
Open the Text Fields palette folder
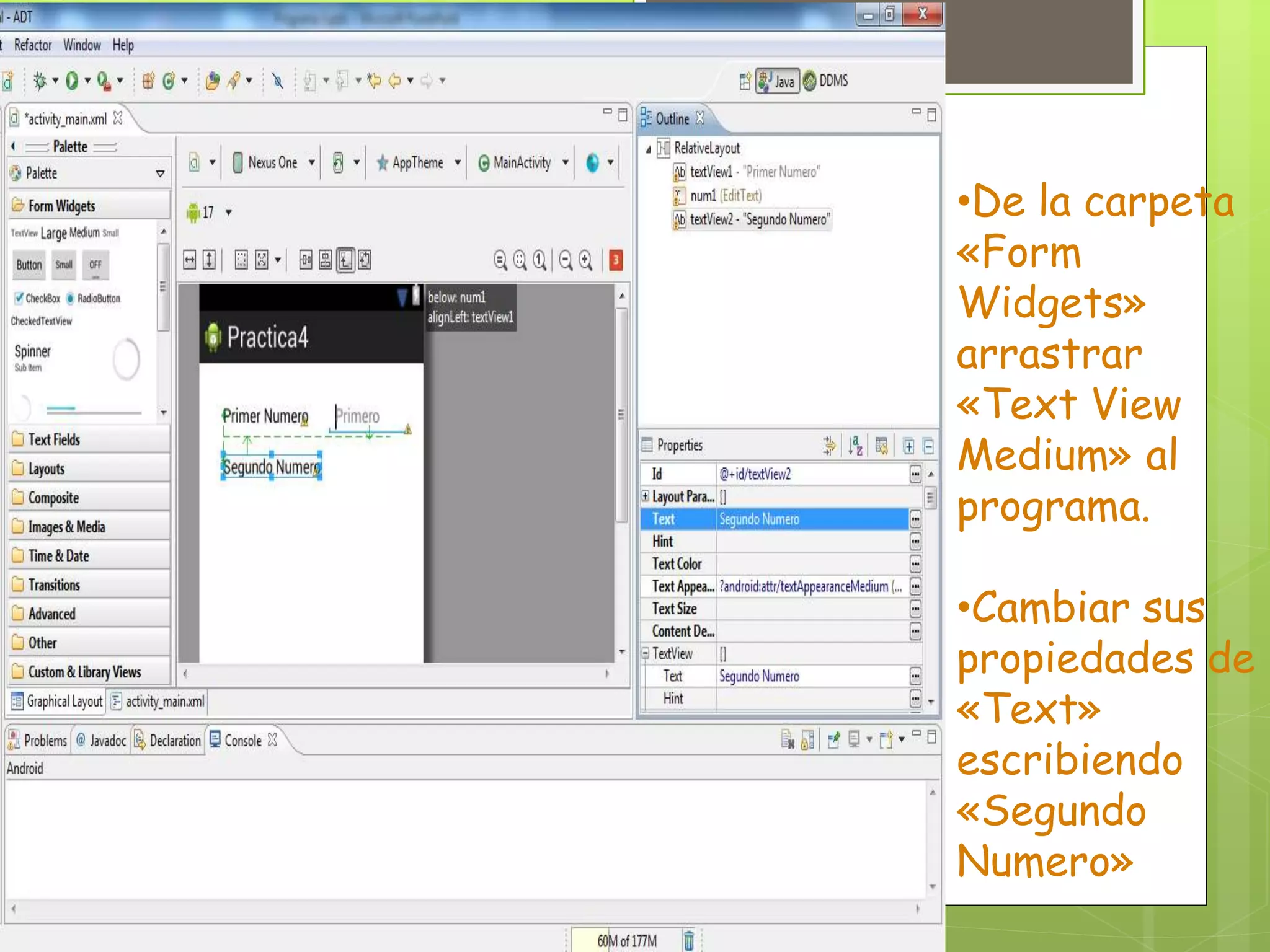click(x=90, y=439)
